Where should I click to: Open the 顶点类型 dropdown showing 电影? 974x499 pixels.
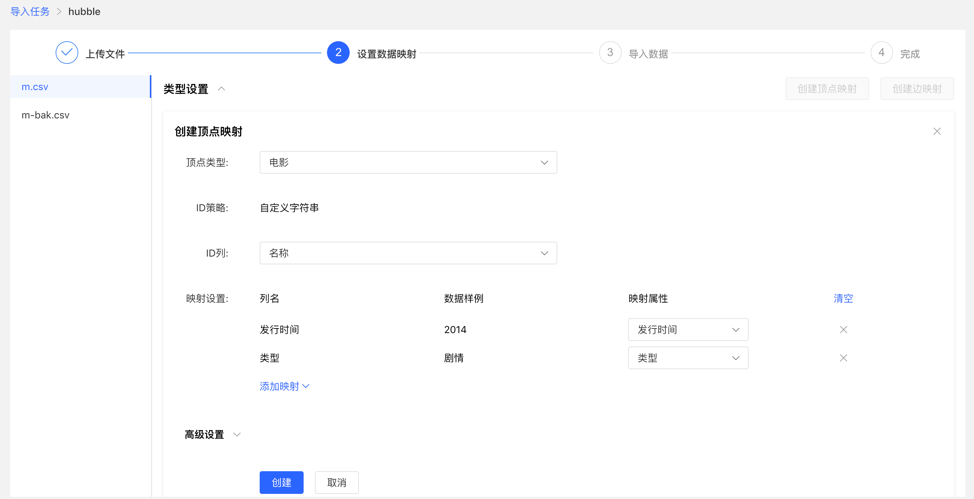(408, 163)
